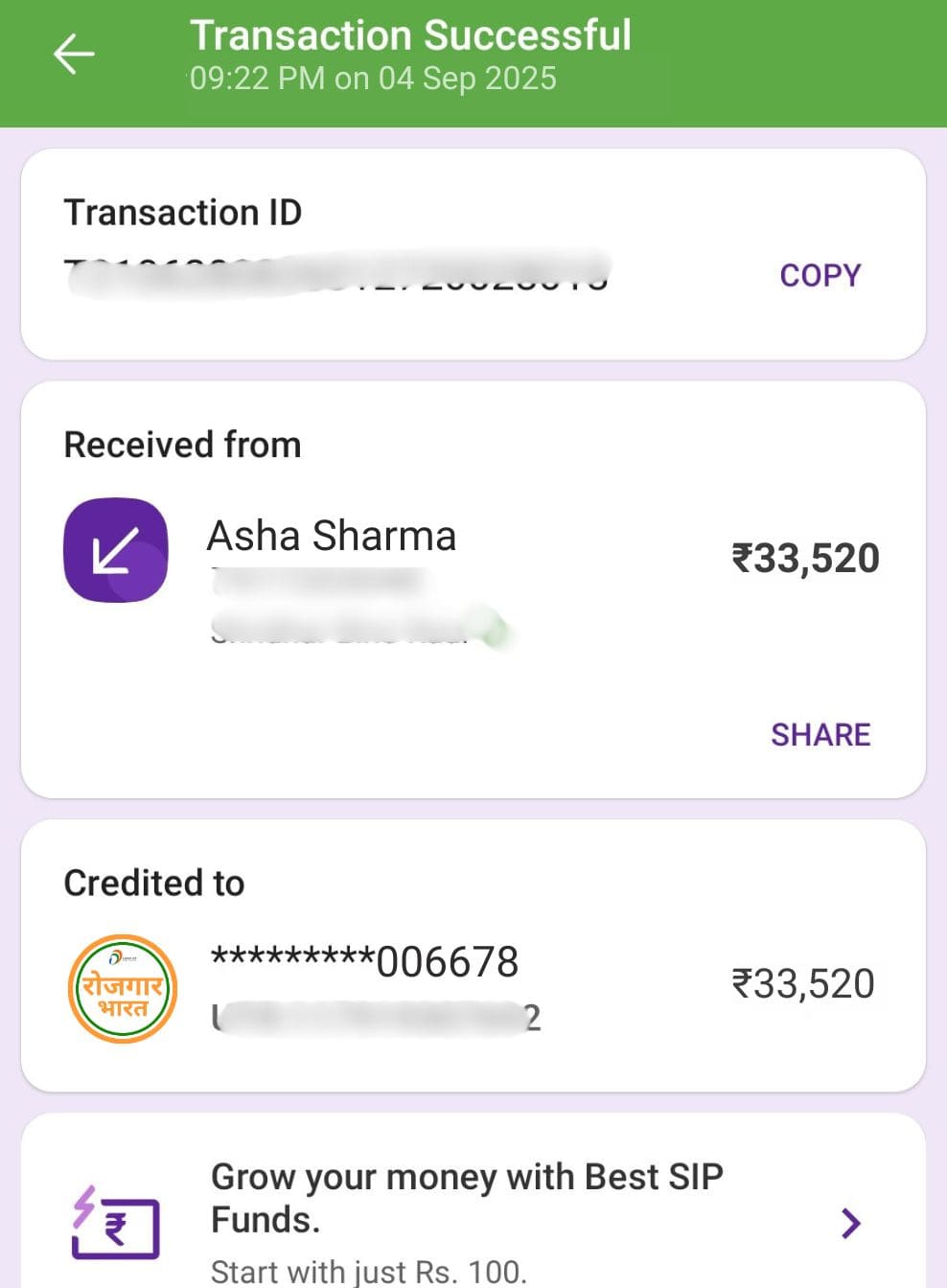Select the blurred Transaction ID number
This screenshot has height=1288, width=947.
coord(335,273)
